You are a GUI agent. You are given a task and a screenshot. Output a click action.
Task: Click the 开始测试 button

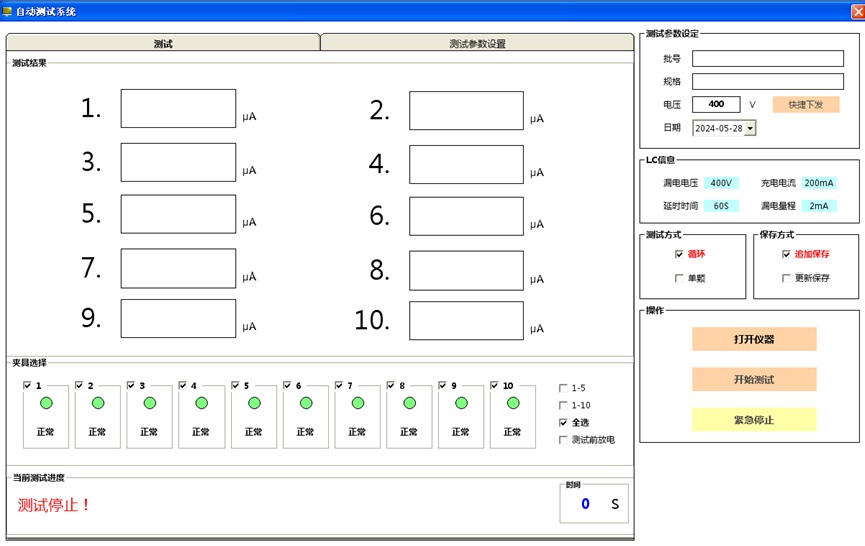[x=754, y=380]
